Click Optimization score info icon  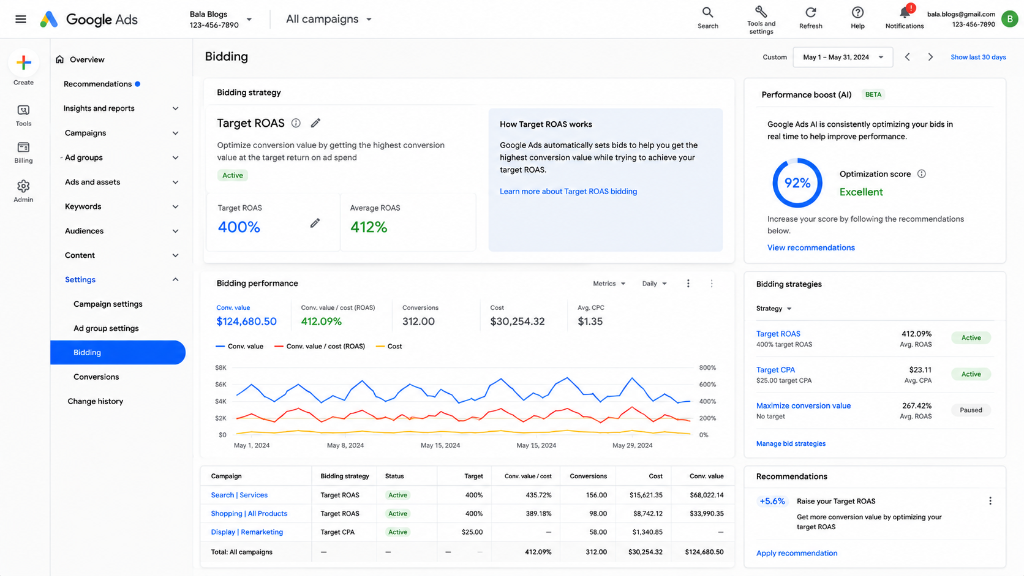tap(921, 174)
